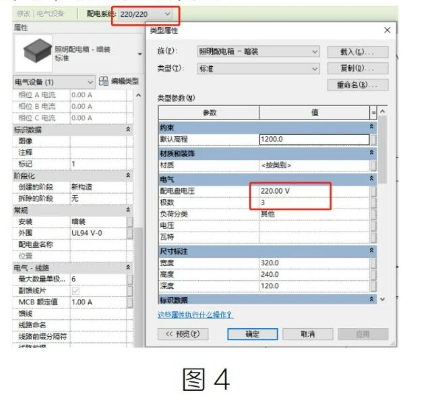The height and width of the screenshot is (401, 436).
Task: Cancel the dialog with 取消
Action: (308, 334)
